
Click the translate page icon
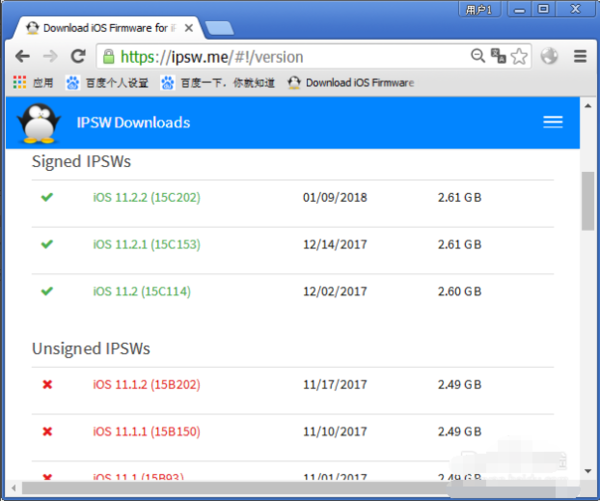(x=498, y=56)
